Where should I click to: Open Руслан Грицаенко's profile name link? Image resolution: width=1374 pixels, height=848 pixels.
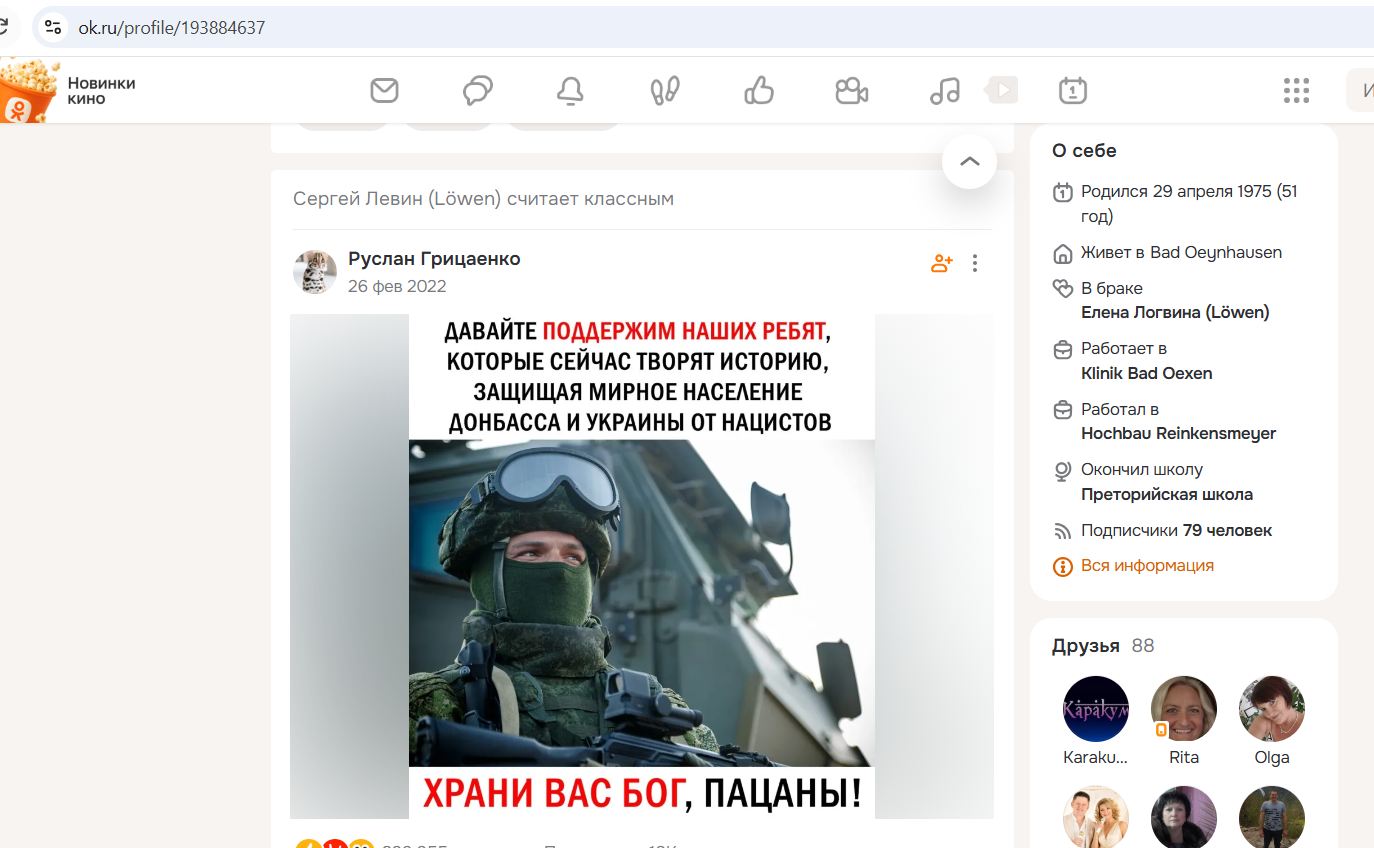click(434, 259)
